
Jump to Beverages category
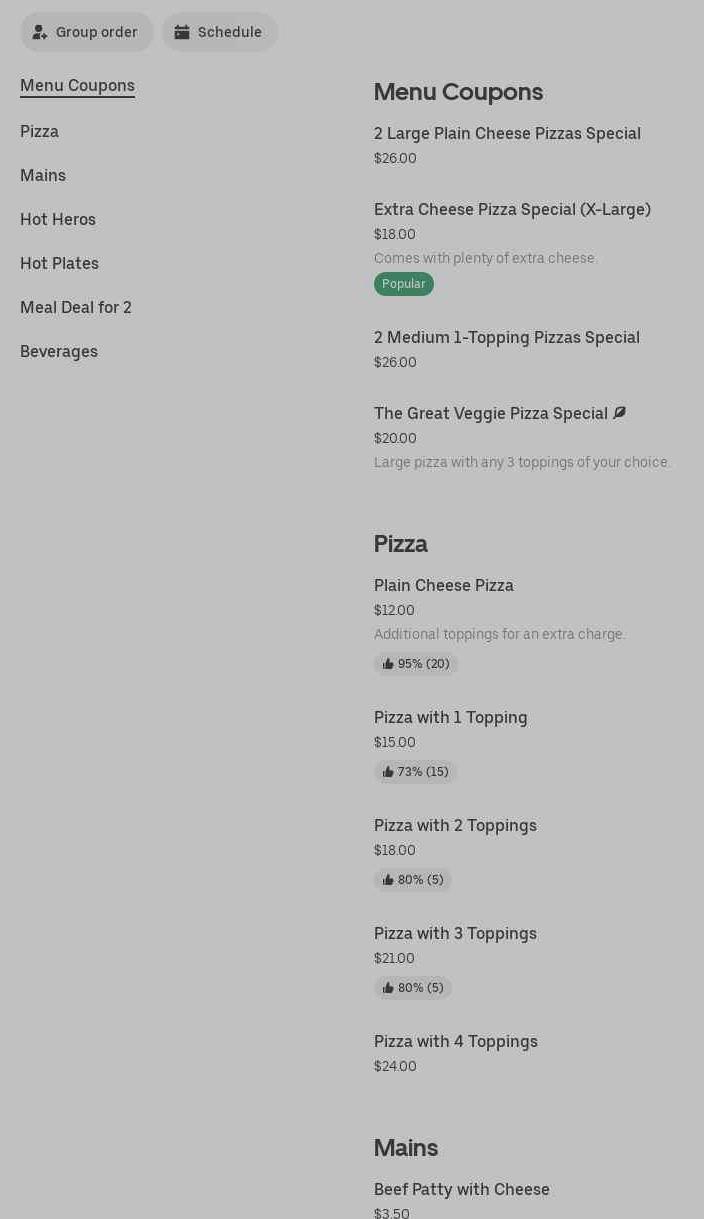pos(59,352)
